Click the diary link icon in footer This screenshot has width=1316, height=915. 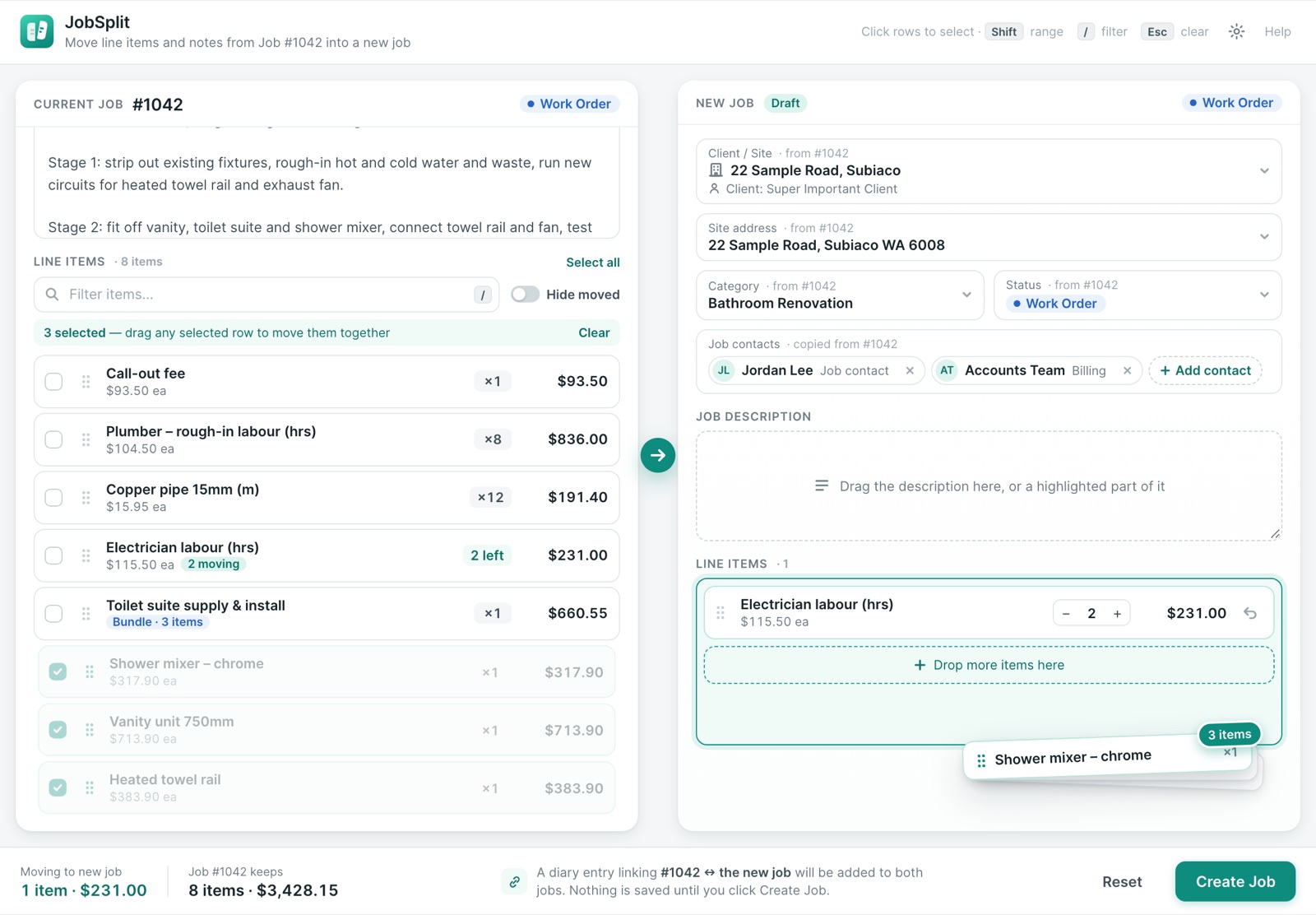(514, 881)
